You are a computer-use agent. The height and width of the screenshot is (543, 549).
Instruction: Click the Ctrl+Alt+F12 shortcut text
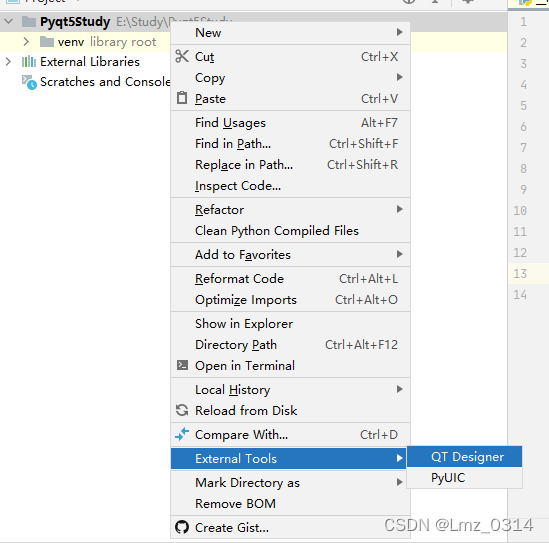click(361, 345)
